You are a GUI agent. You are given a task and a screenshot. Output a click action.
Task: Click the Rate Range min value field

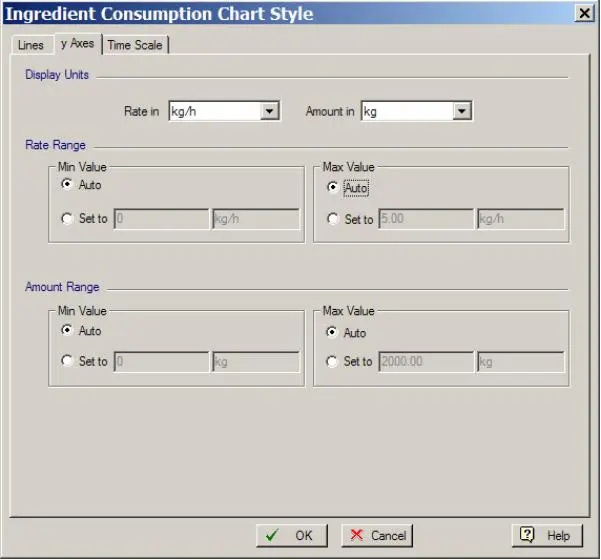pyautogui.click(x=160, y=219)
